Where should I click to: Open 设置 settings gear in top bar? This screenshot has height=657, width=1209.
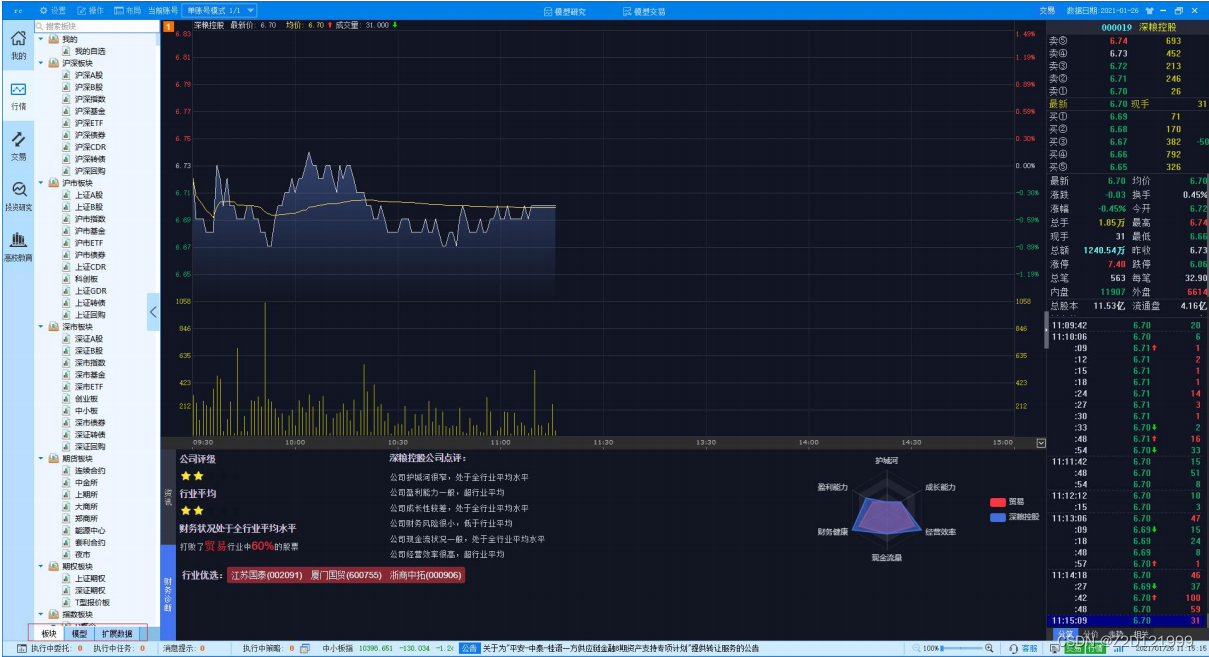click(53, 10)
